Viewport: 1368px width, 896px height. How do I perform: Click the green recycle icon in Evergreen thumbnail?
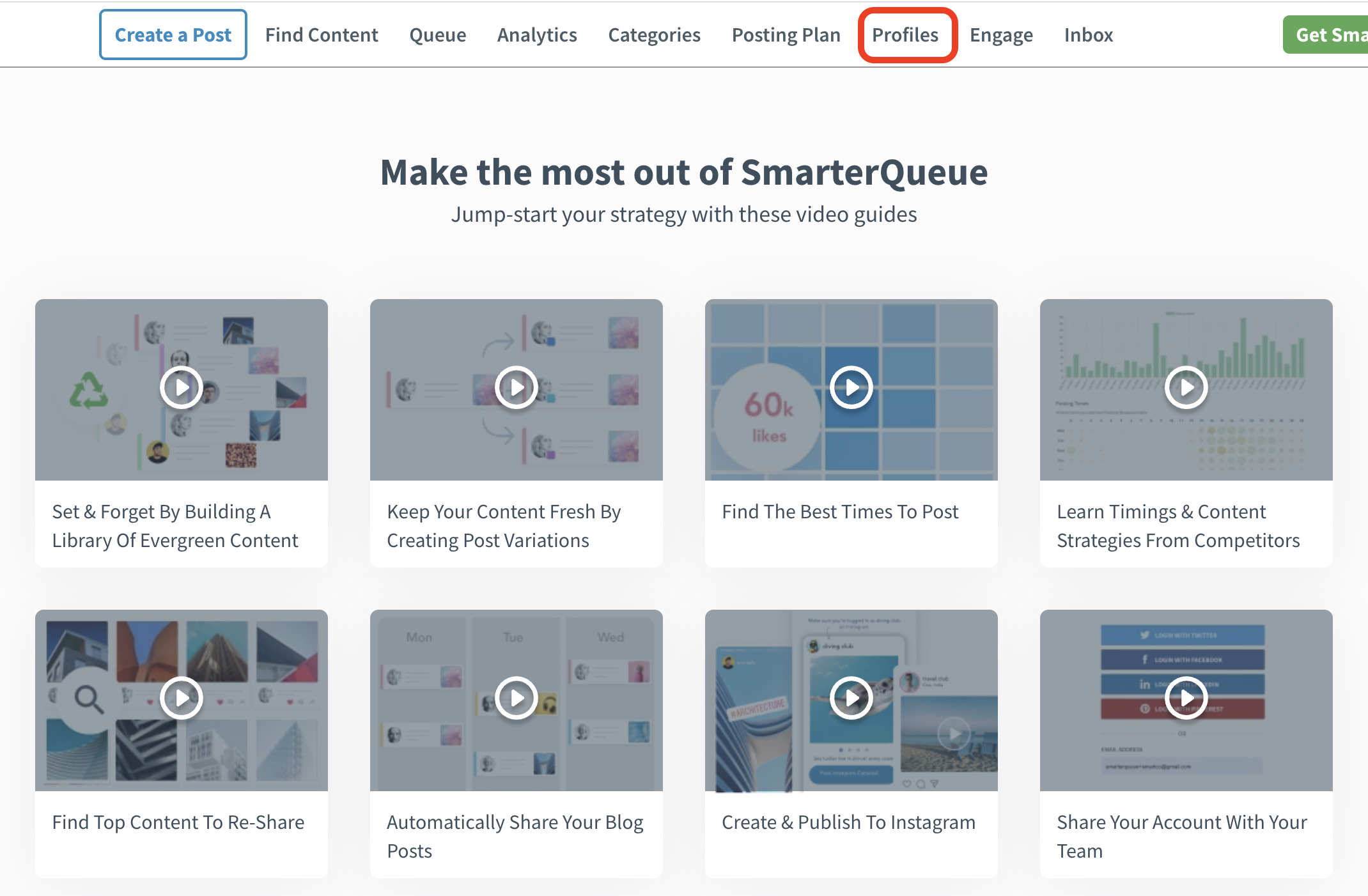[x=89, y=390]
